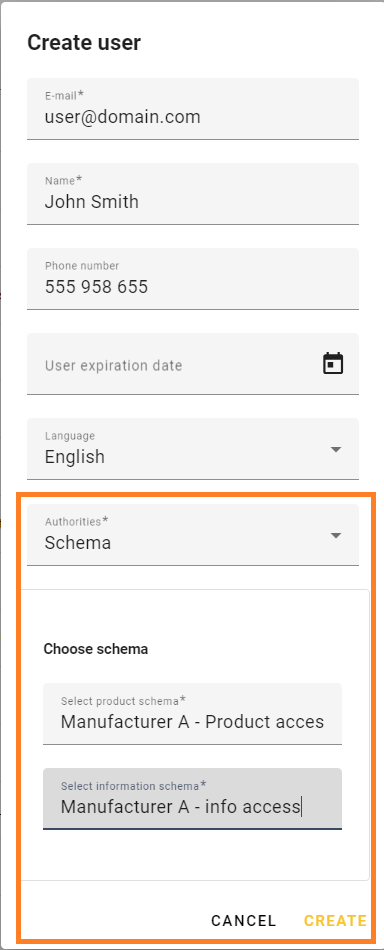Click the Select information schema field
This screenshot has width=384, height=950.
point(193,799)
